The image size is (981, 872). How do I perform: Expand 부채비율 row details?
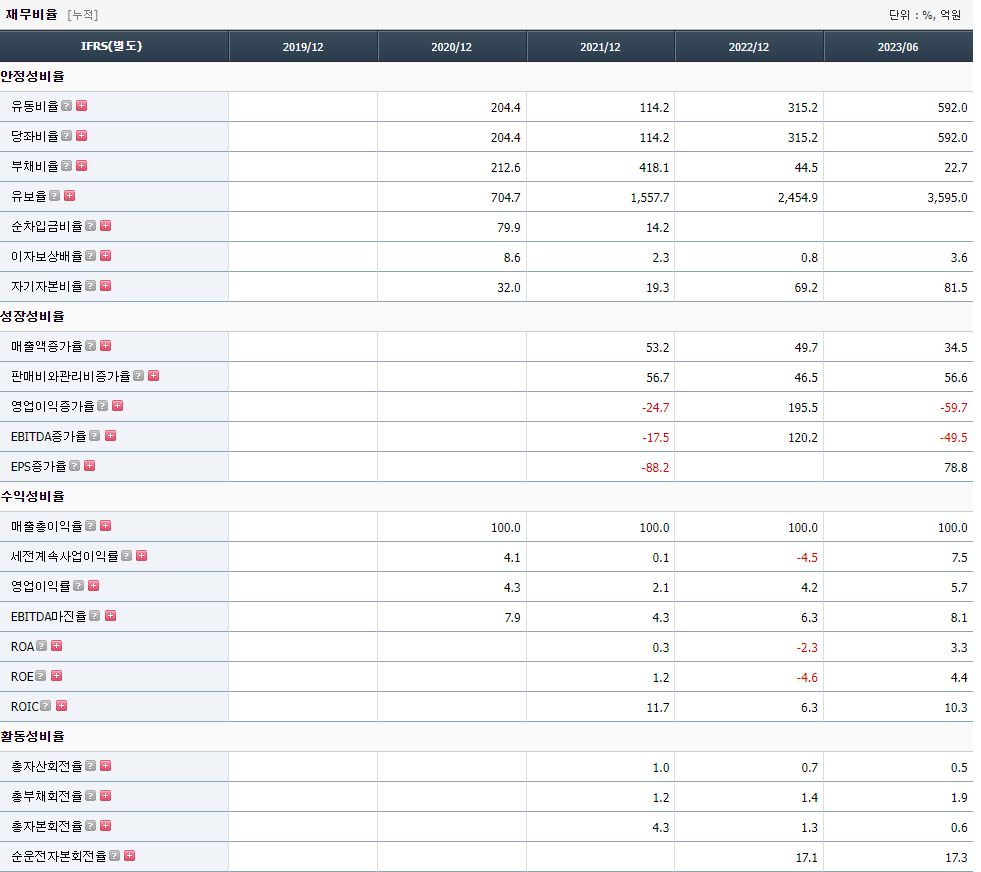pyautogui.click(x=81, y=166)
